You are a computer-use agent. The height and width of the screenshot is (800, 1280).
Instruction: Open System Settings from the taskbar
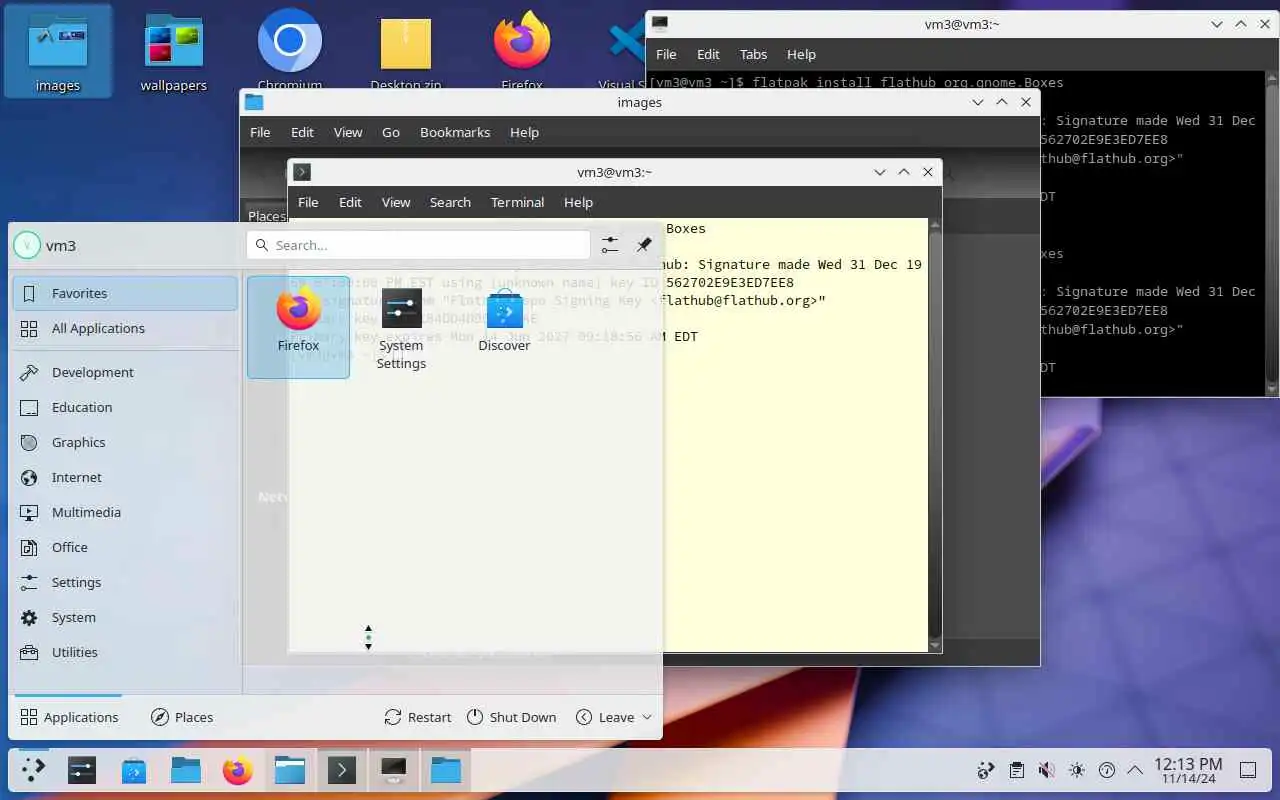point(82,770)
